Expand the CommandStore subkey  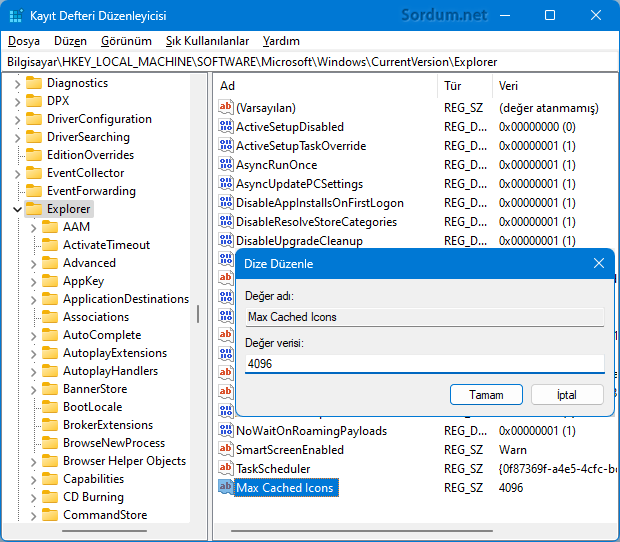pos(33,516)
